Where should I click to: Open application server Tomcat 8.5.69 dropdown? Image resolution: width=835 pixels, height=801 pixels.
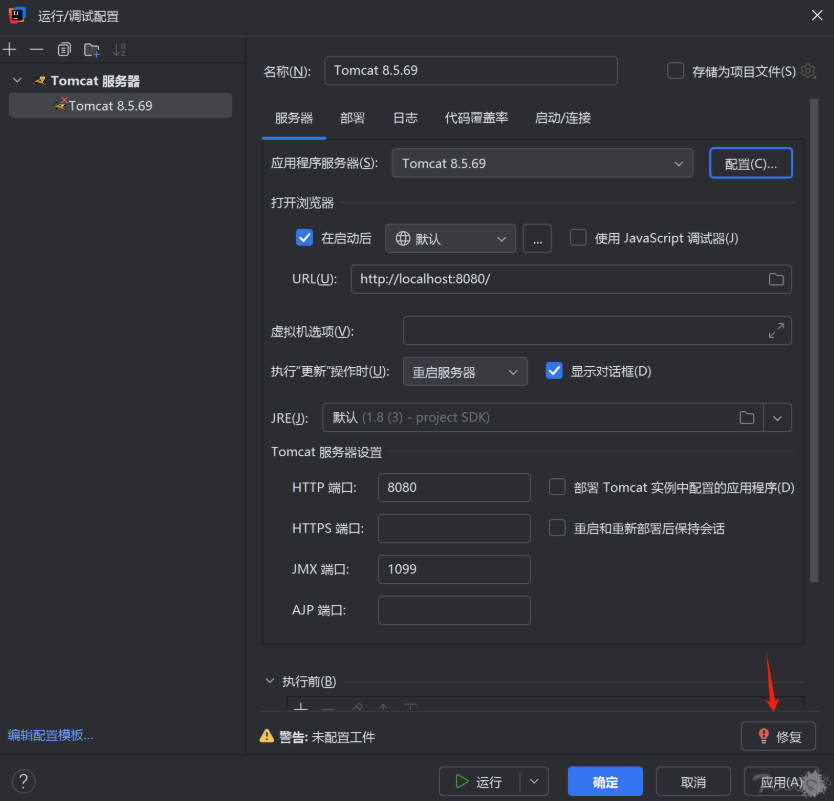542,163
